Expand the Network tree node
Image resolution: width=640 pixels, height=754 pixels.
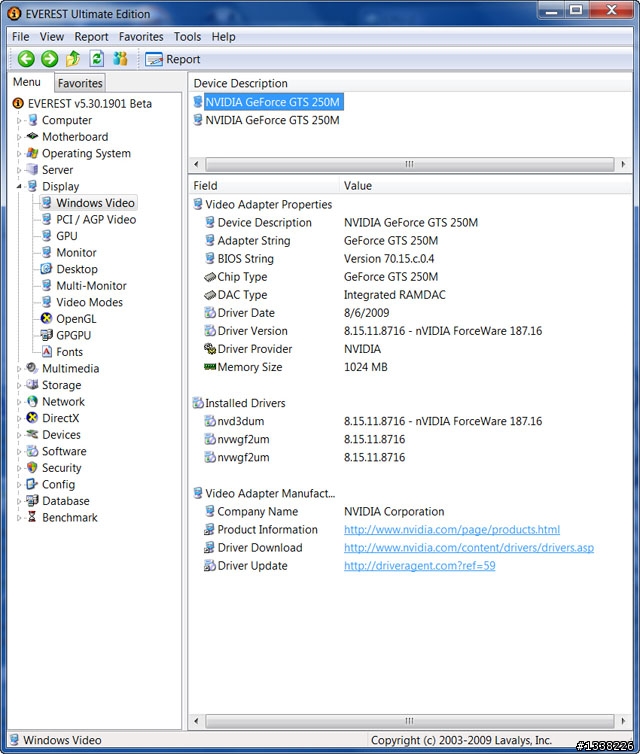coord(19,402)
